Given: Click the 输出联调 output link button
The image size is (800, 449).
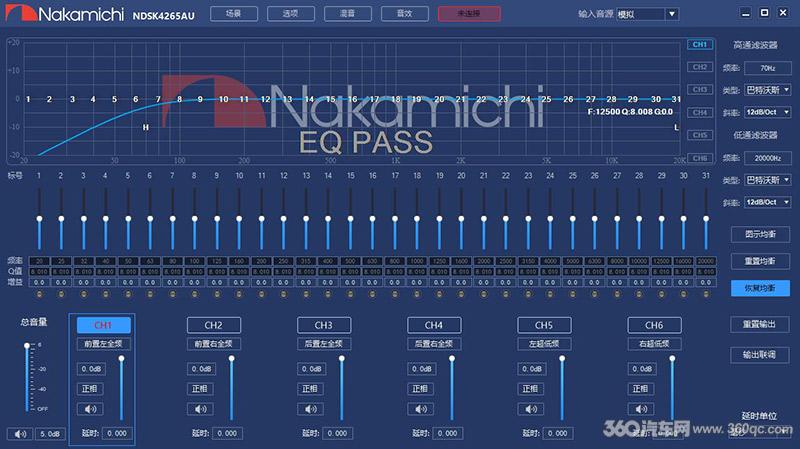Looking at the screenshot, I should (760, 355).
